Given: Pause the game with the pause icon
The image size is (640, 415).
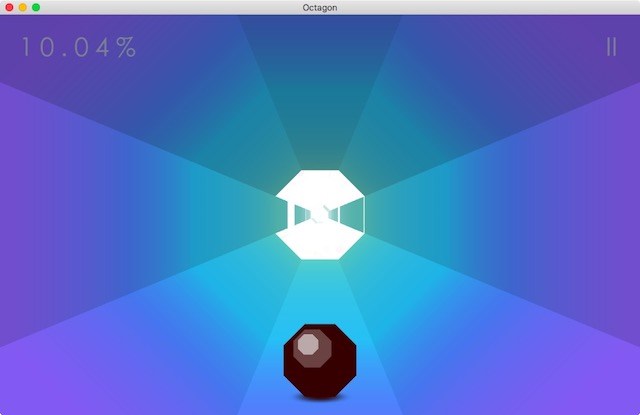Looking at the screenshot, I should pos(611,47).
